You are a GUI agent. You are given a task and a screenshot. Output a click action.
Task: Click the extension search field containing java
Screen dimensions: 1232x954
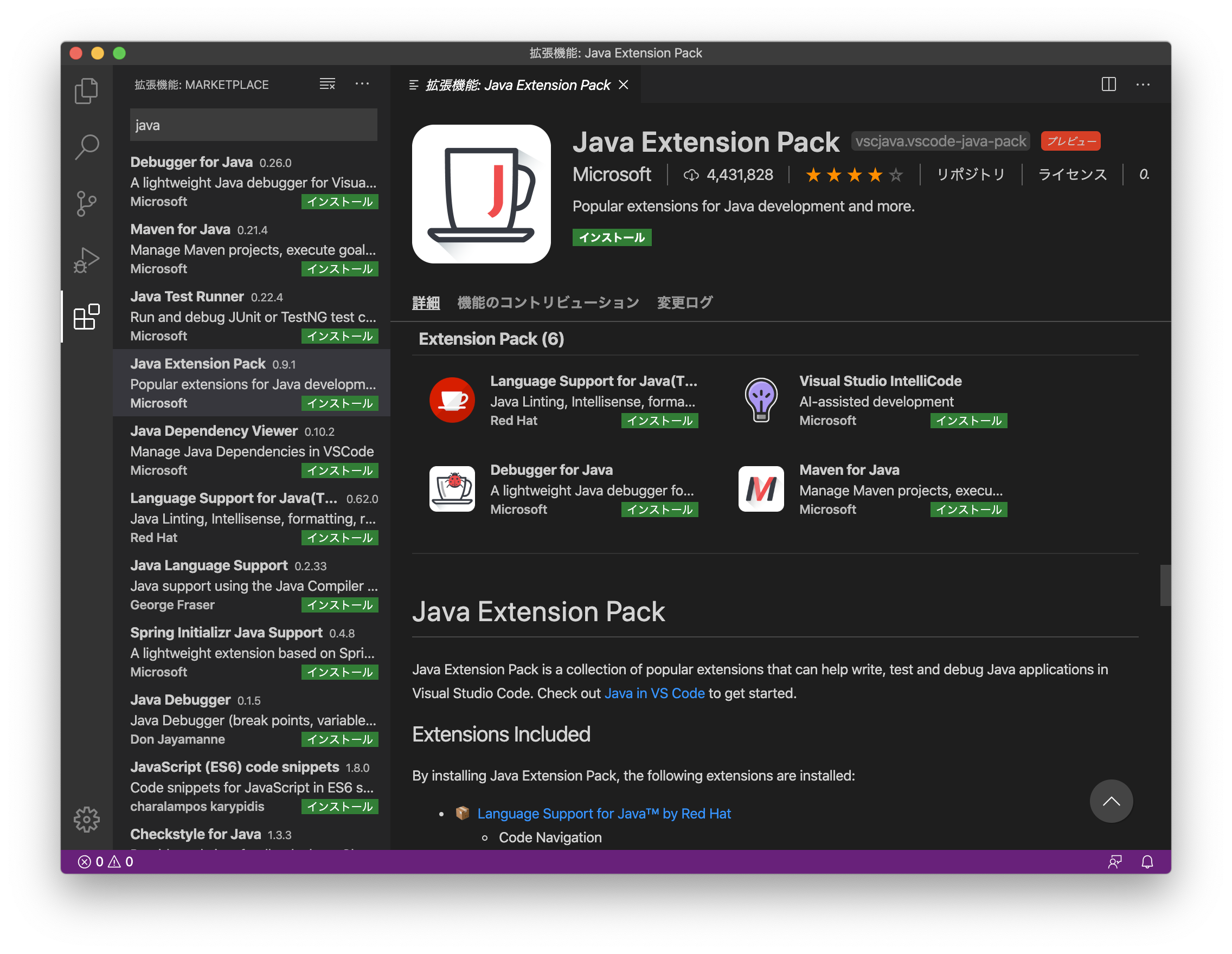click(253, 125)
